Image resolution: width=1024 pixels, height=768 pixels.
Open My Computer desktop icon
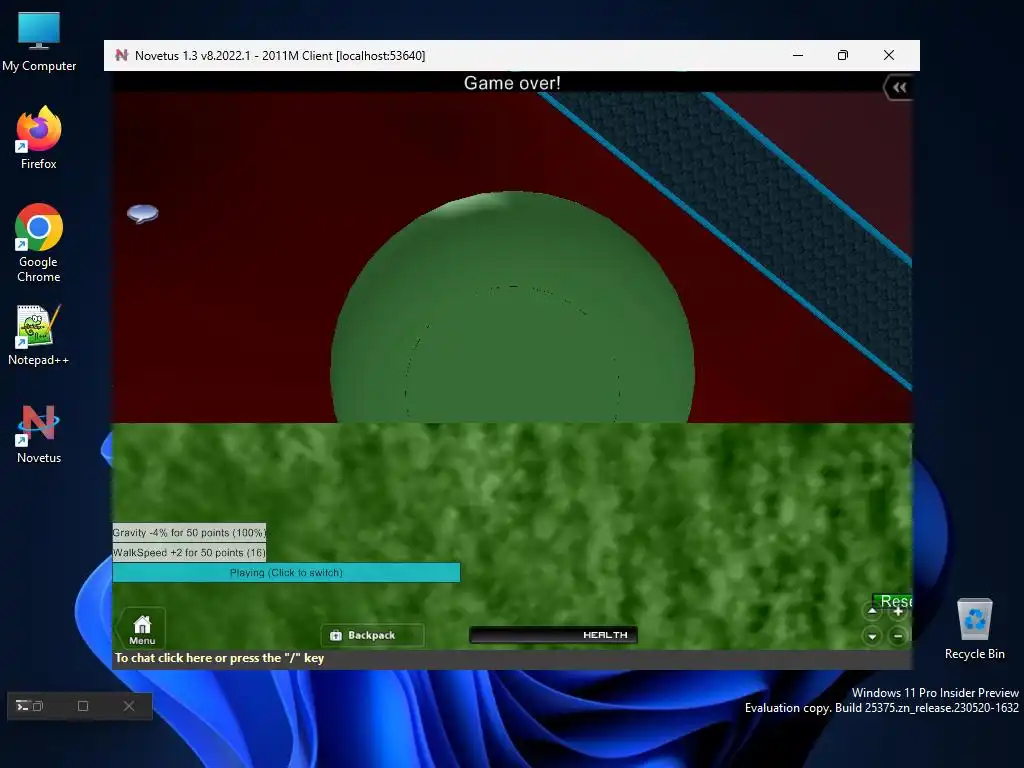[39, 41]
